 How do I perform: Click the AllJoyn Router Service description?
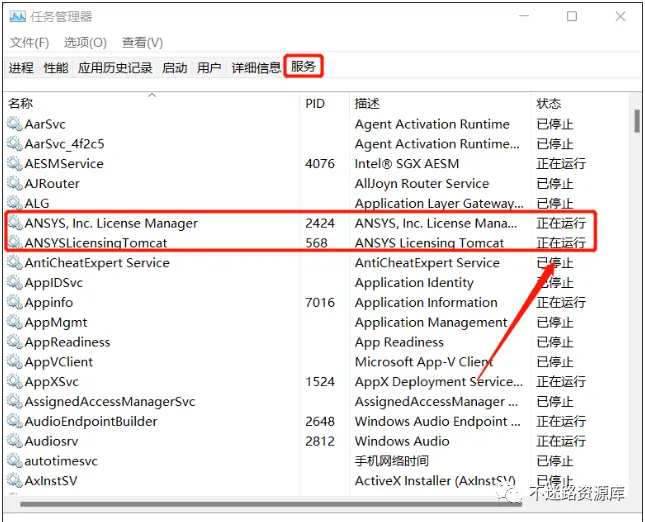pyautogui.click(x=422, y=183)
